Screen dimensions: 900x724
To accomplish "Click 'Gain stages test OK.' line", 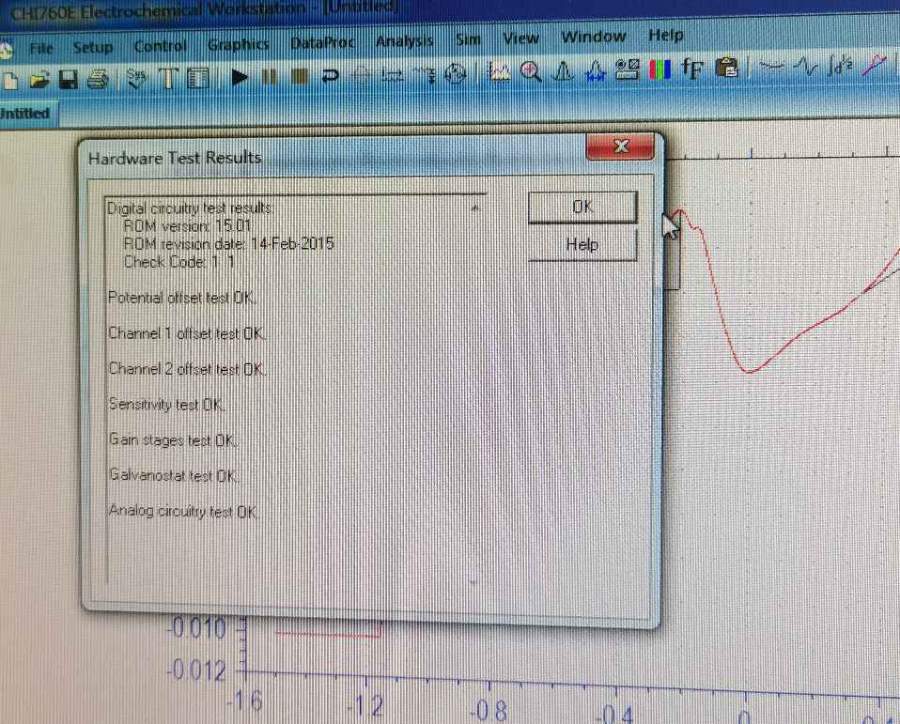I will pyautogui.click(x=173, y=440).
